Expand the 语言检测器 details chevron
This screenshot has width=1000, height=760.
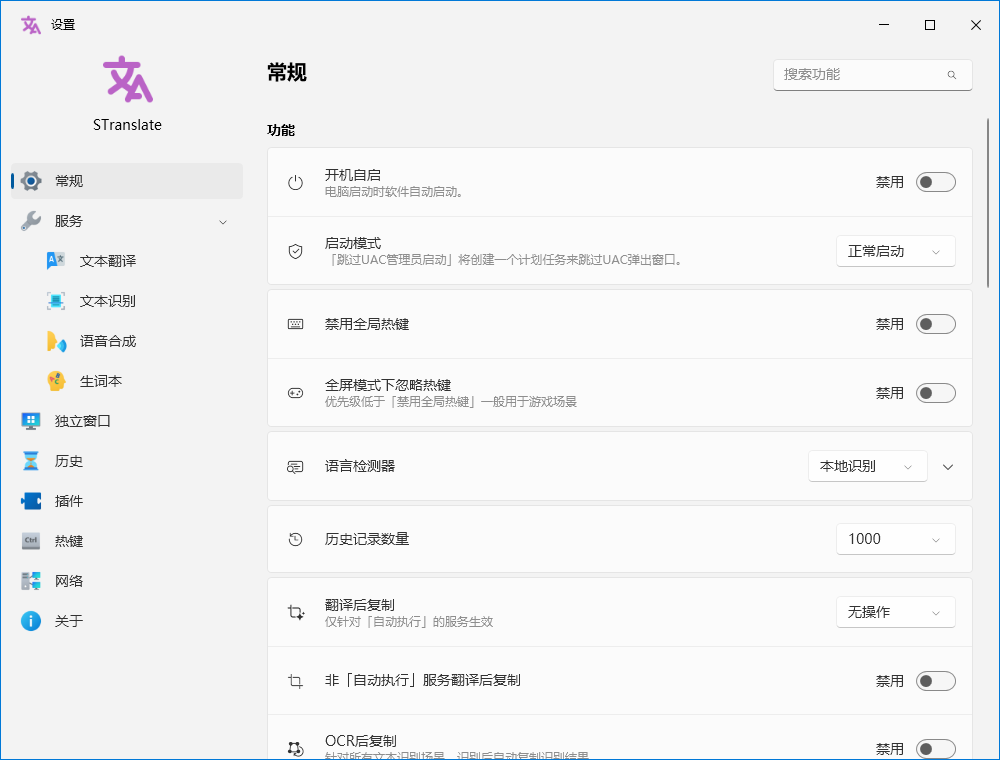[x=948, y=466]
